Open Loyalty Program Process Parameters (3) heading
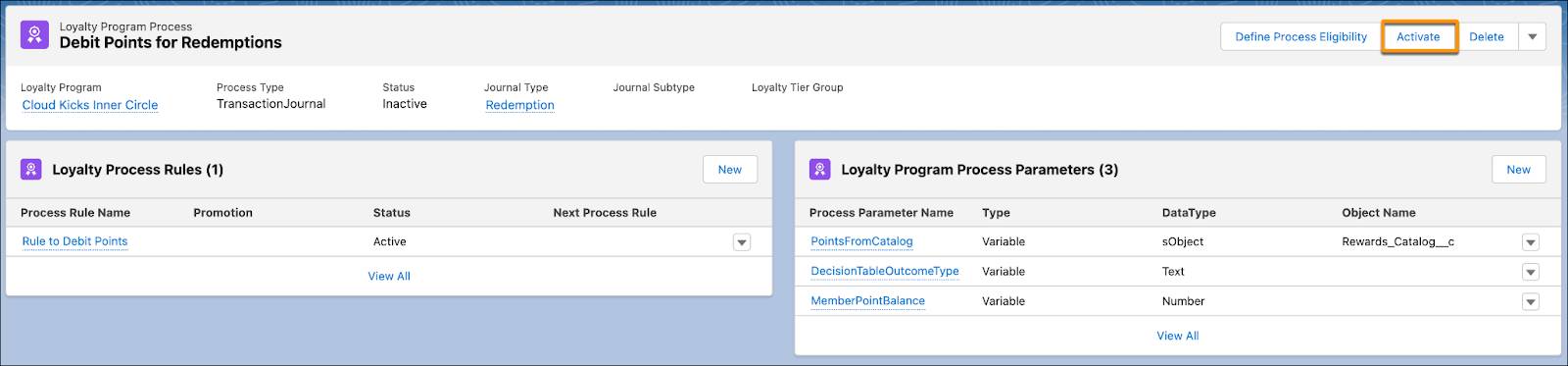This screenshot has height=366, width=1568. point(979,170)
